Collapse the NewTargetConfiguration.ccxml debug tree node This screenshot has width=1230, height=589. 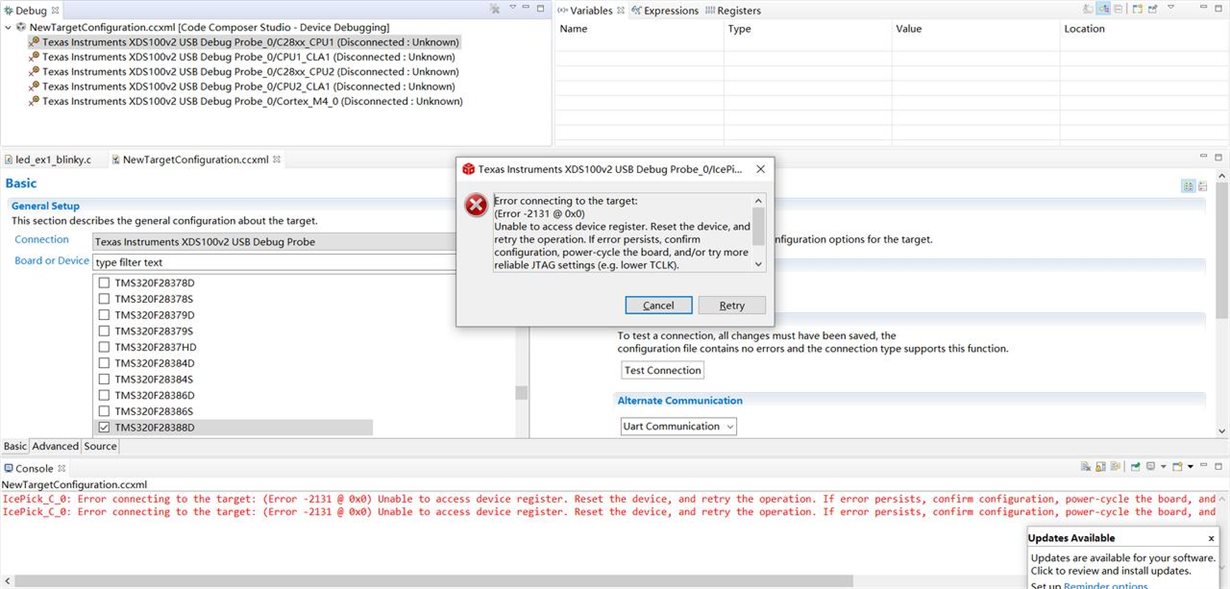[8, 27]
